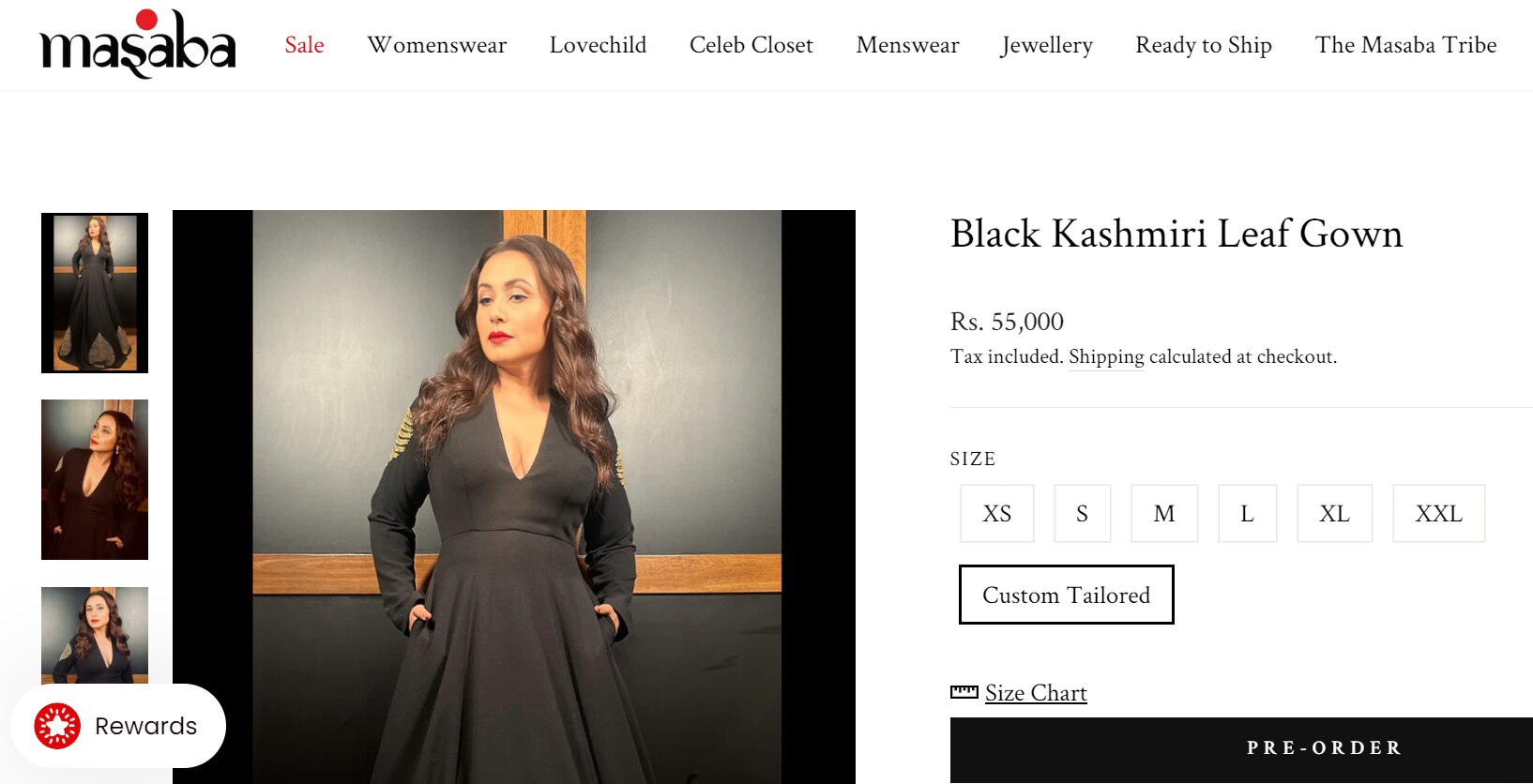Click the main product photo
Viewport: 1533px width, 784px height.
(x=514, y=497)
